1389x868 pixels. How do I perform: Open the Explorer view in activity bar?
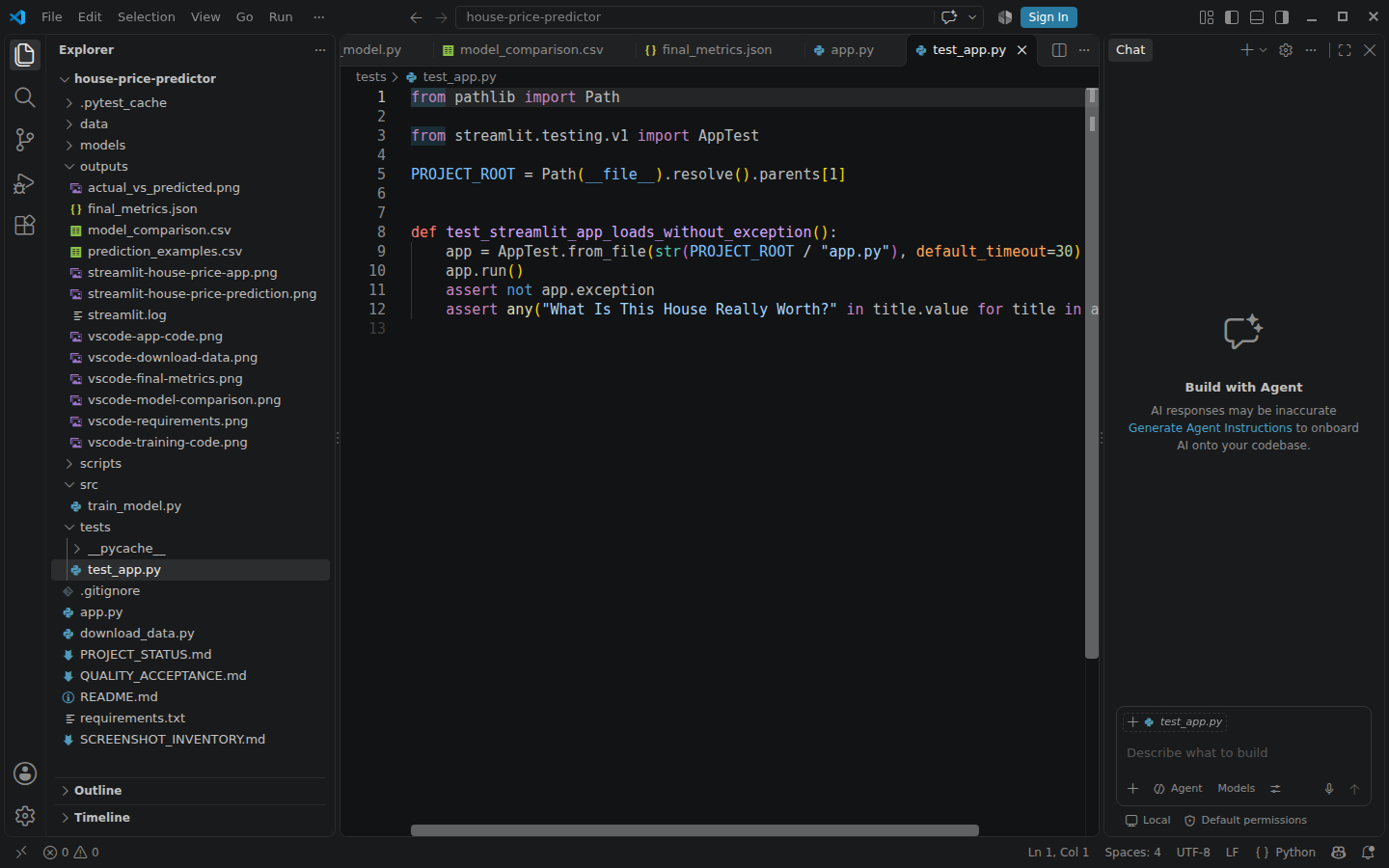25,55
